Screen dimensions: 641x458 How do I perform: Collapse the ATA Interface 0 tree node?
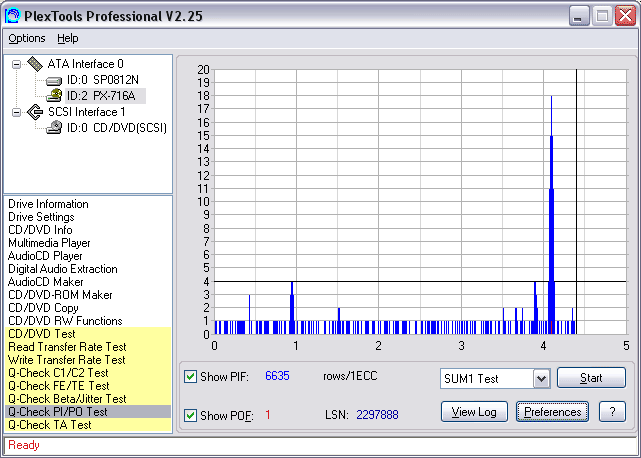pos(16,64)
